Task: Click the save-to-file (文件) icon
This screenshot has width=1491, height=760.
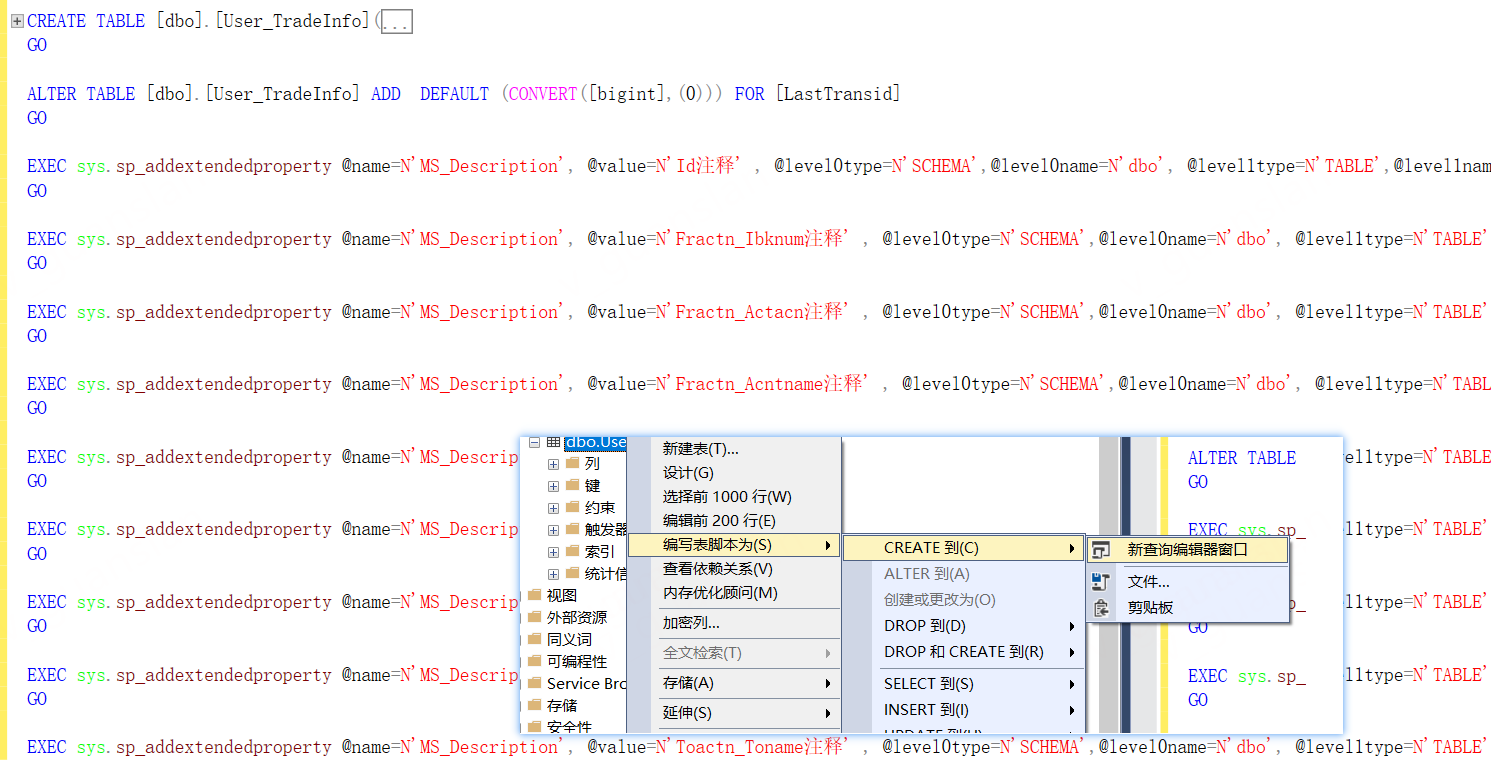Action: pos(1101,582)
